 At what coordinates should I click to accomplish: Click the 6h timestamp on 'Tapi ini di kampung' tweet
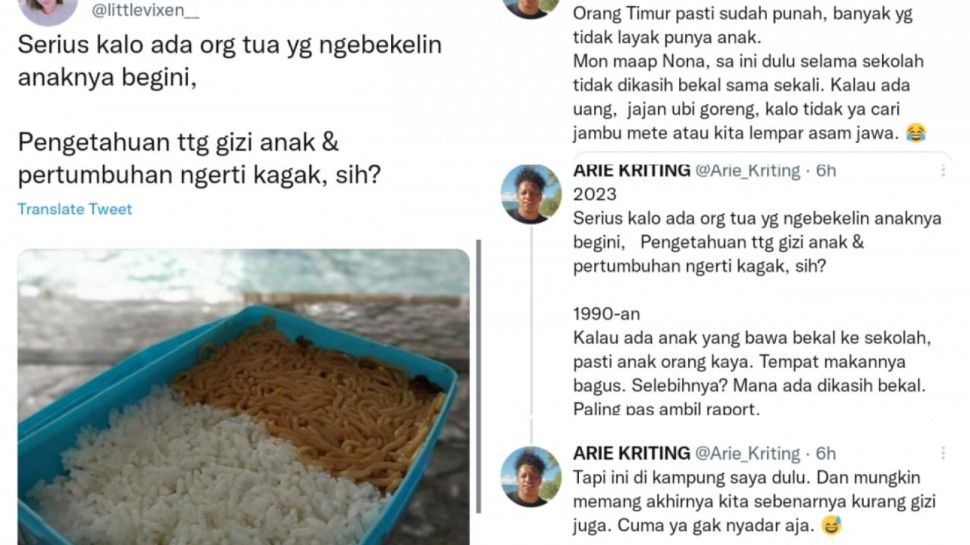(x=826, y=453)
